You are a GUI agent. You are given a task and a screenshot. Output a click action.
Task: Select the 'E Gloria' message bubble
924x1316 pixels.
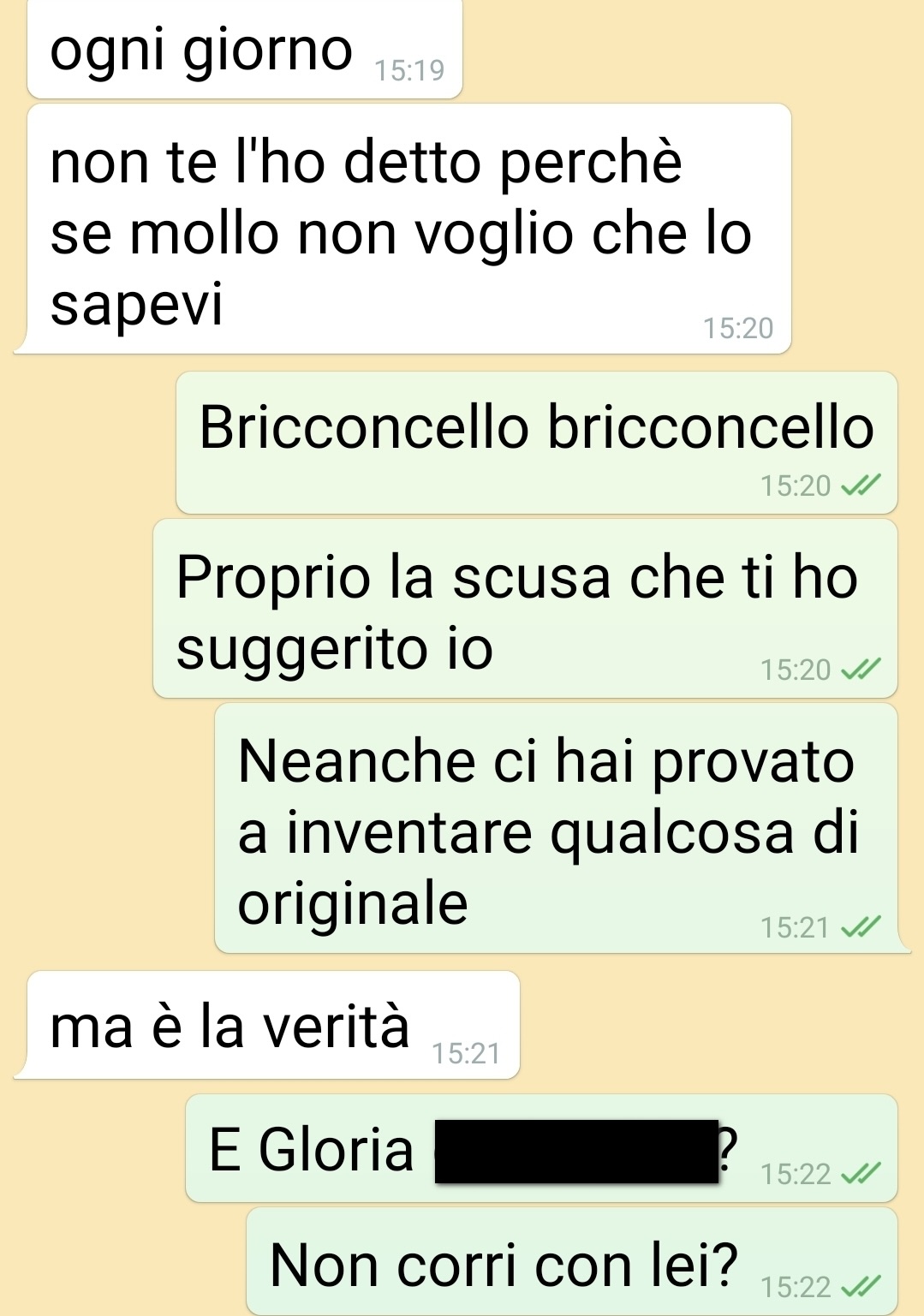click(x=541, y=1148)
